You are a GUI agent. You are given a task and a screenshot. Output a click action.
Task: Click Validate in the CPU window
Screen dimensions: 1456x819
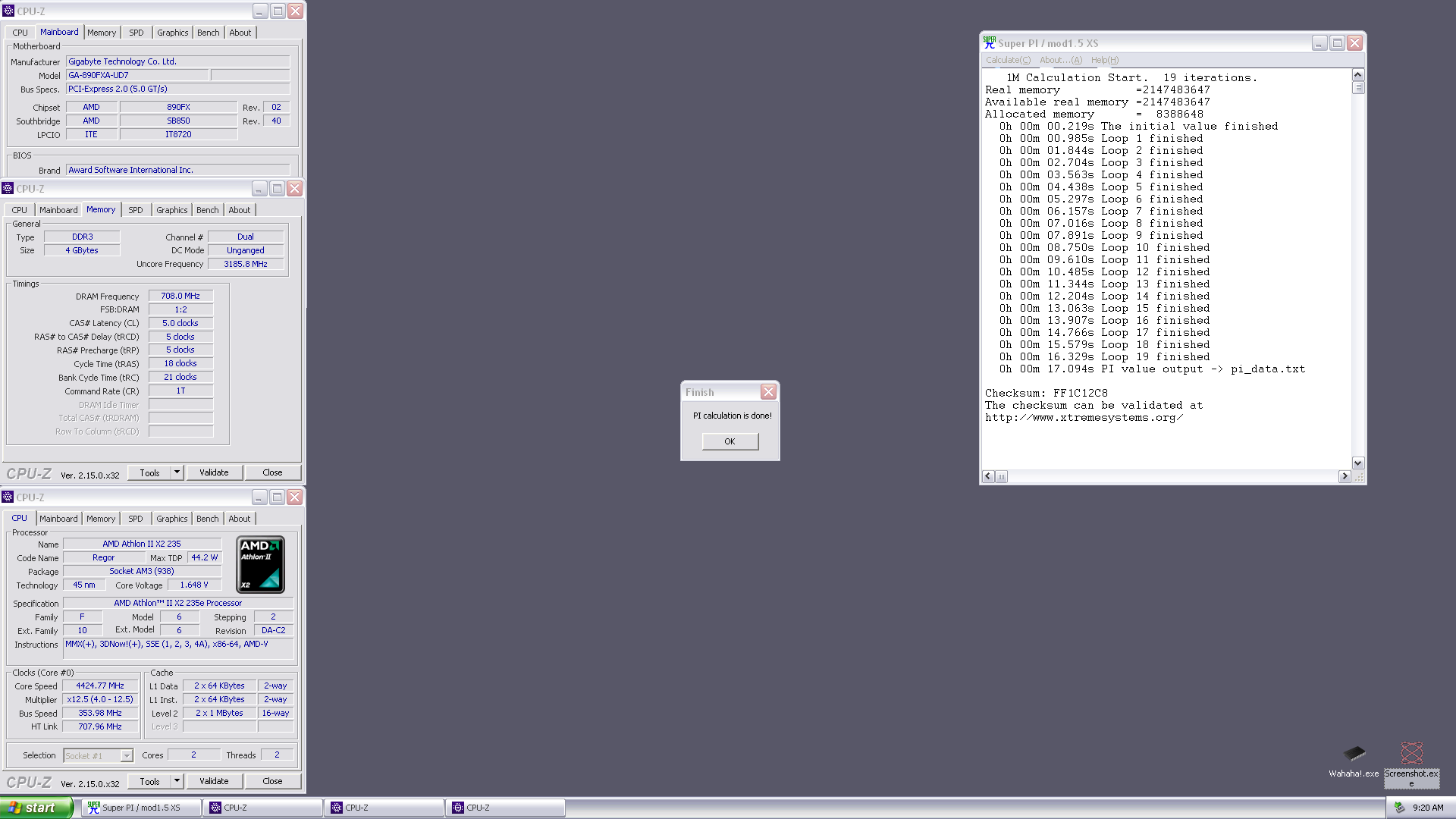point(214,781)
